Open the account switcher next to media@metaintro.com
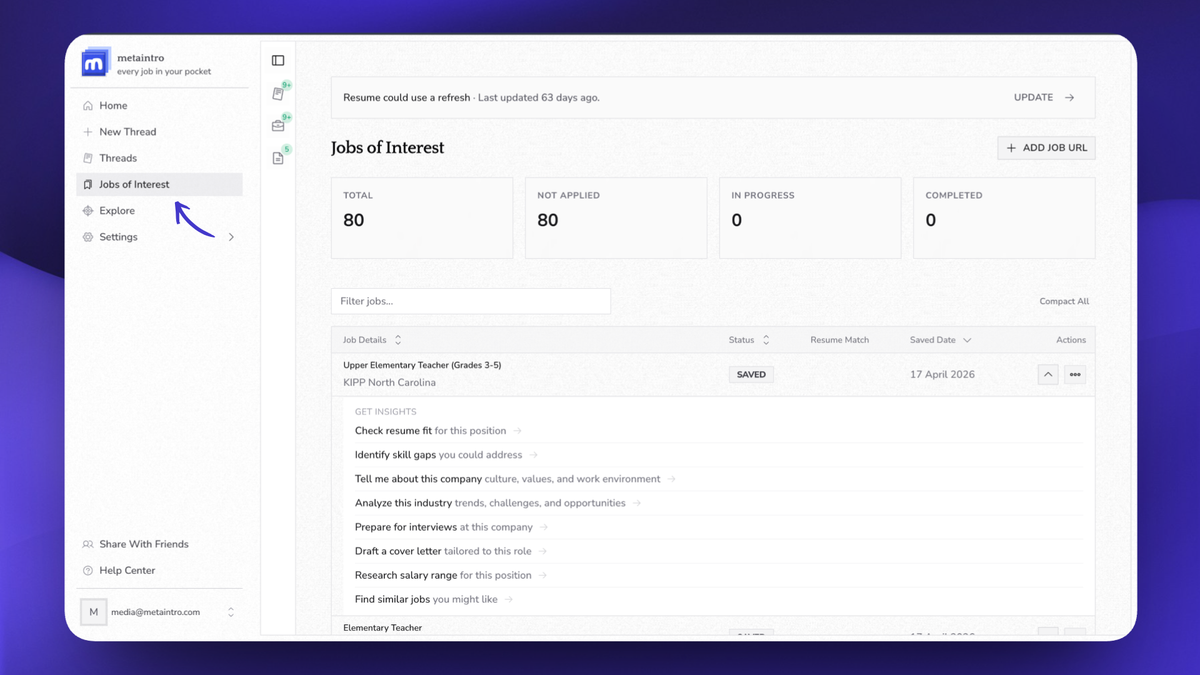The height and width of the screenshot is (675, 1200). tap(231, 612)
